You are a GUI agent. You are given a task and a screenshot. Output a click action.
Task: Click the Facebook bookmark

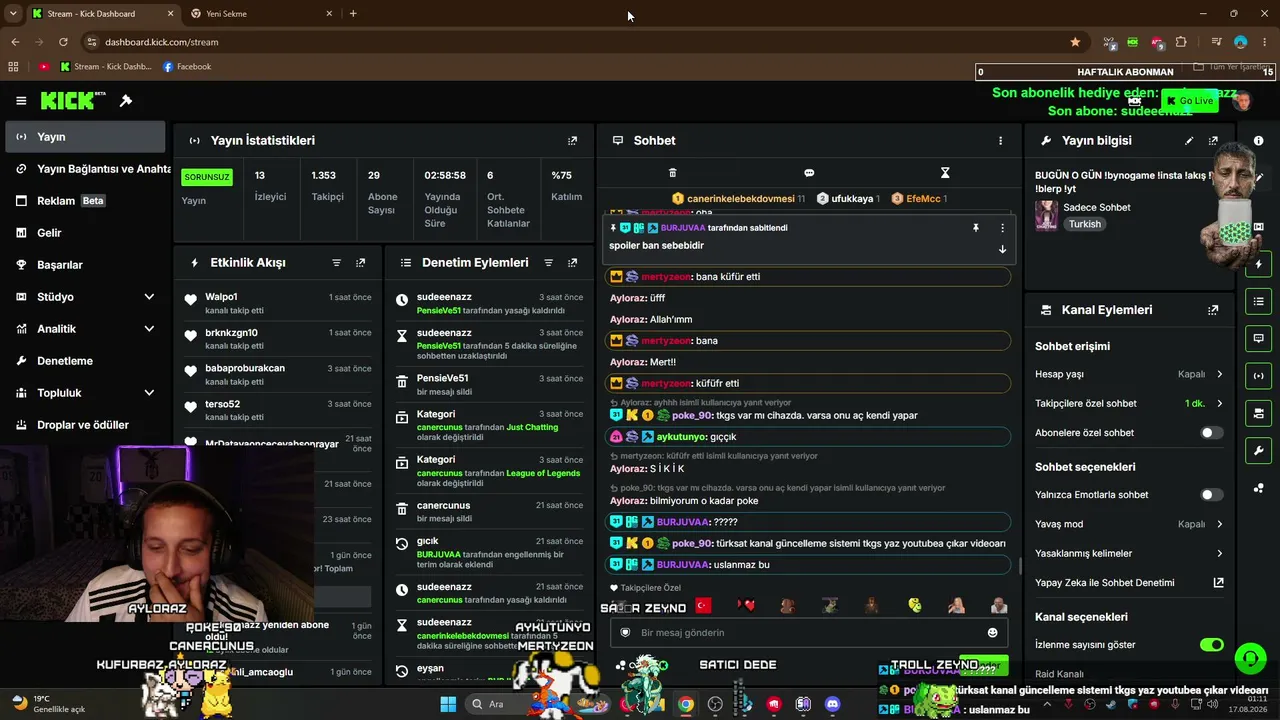pos(187,67)
